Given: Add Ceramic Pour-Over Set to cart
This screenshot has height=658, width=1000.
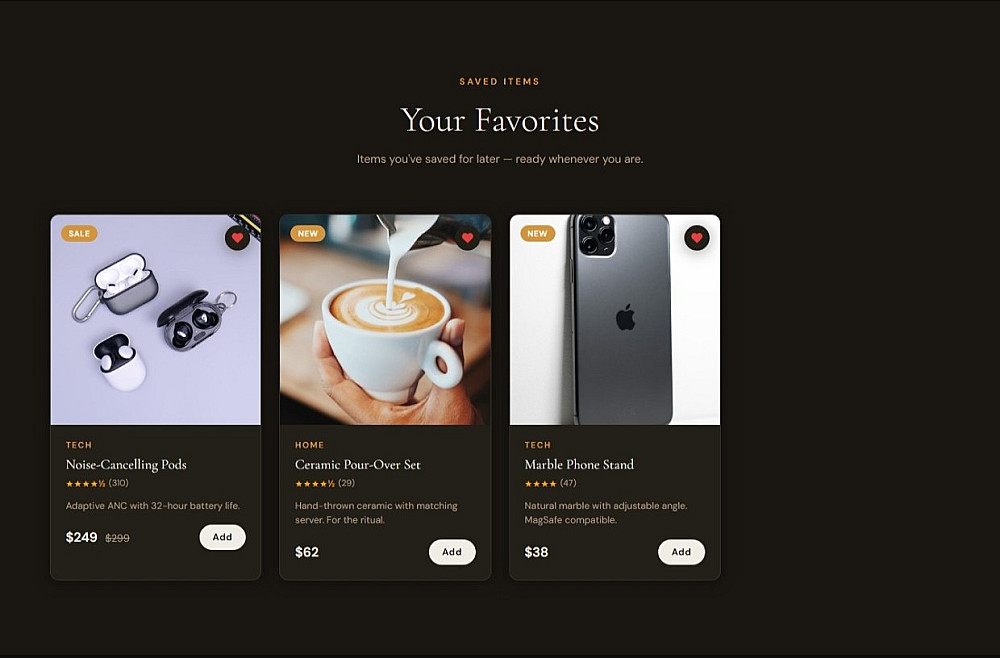Looking at the screenshot, I should (x=452, y=552).
